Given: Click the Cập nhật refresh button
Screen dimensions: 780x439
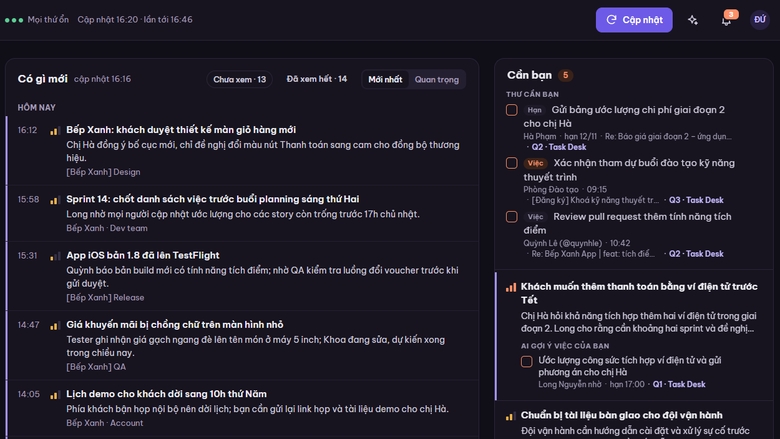Looking at the screenshot, I should 634,20.
